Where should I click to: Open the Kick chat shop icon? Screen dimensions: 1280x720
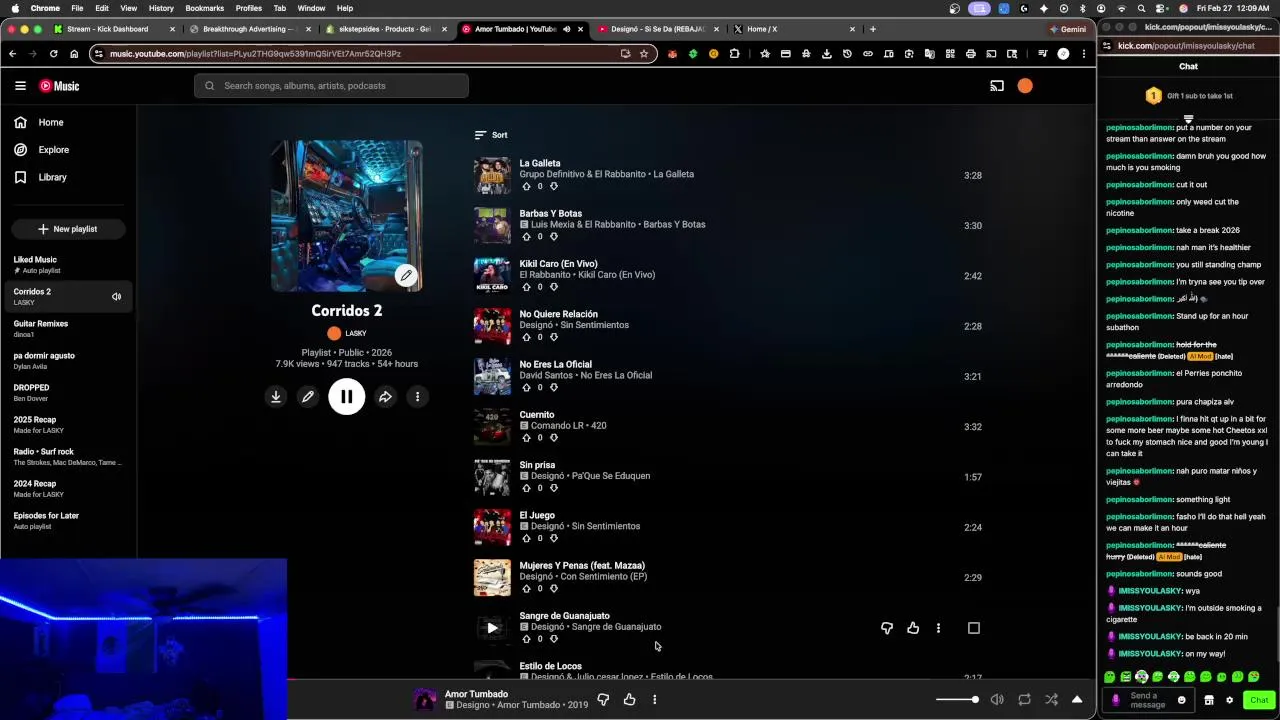(1209, 700)
